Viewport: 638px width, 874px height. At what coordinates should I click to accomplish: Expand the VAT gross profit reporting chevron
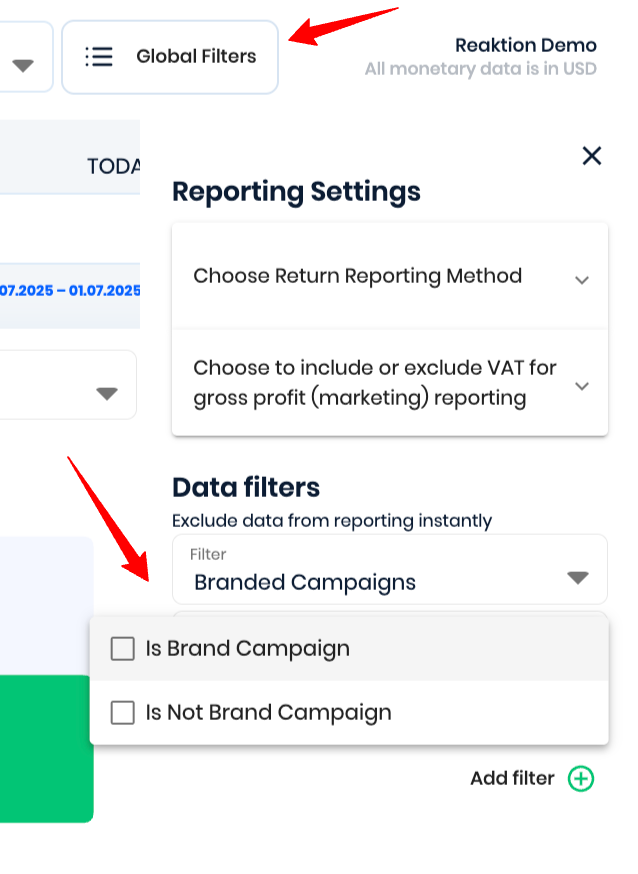click(582, 386)
